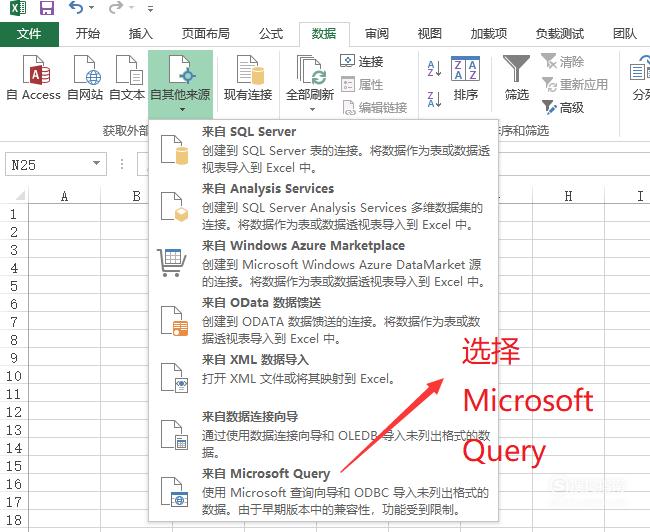The width and height of the screenshot is (650, 532).
Task: Sort ascending with the A-Z icon
Action: click(x=434, y=68)
